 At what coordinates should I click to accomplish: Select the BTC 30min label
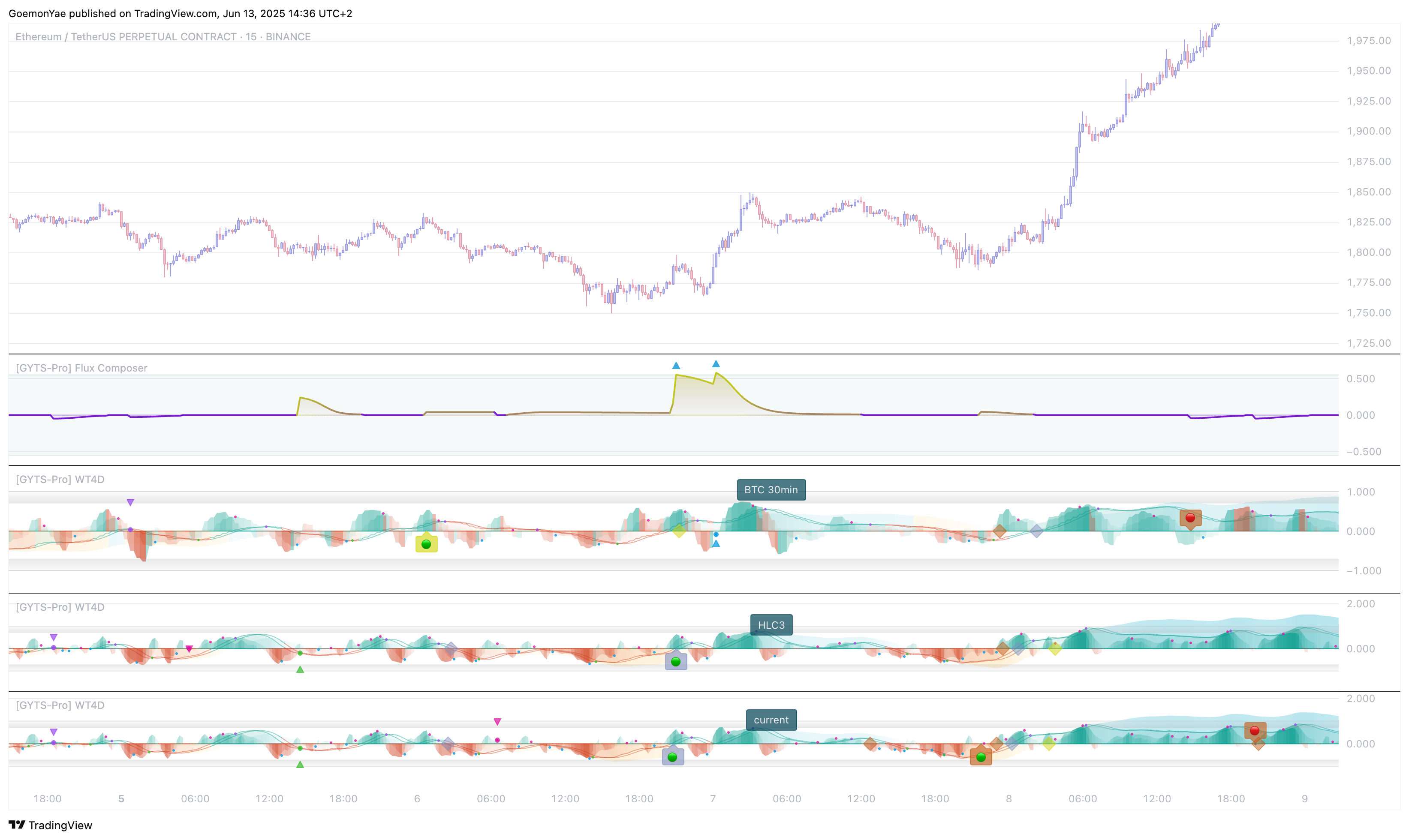[771, 489]
